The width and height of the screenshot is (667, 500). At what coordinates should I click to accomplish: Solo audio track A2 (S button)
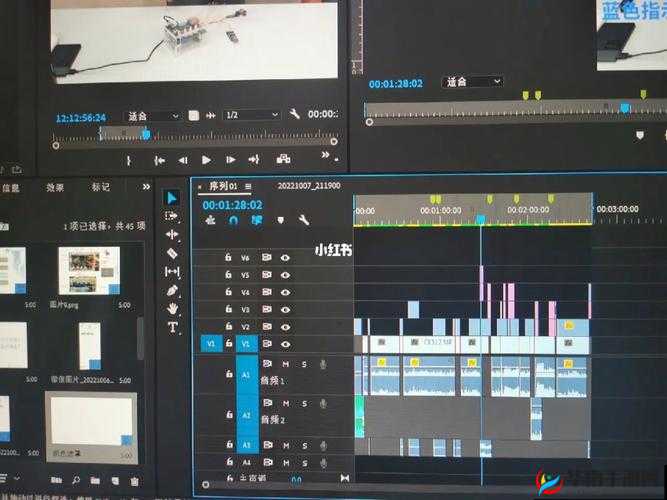click(304, 402)
